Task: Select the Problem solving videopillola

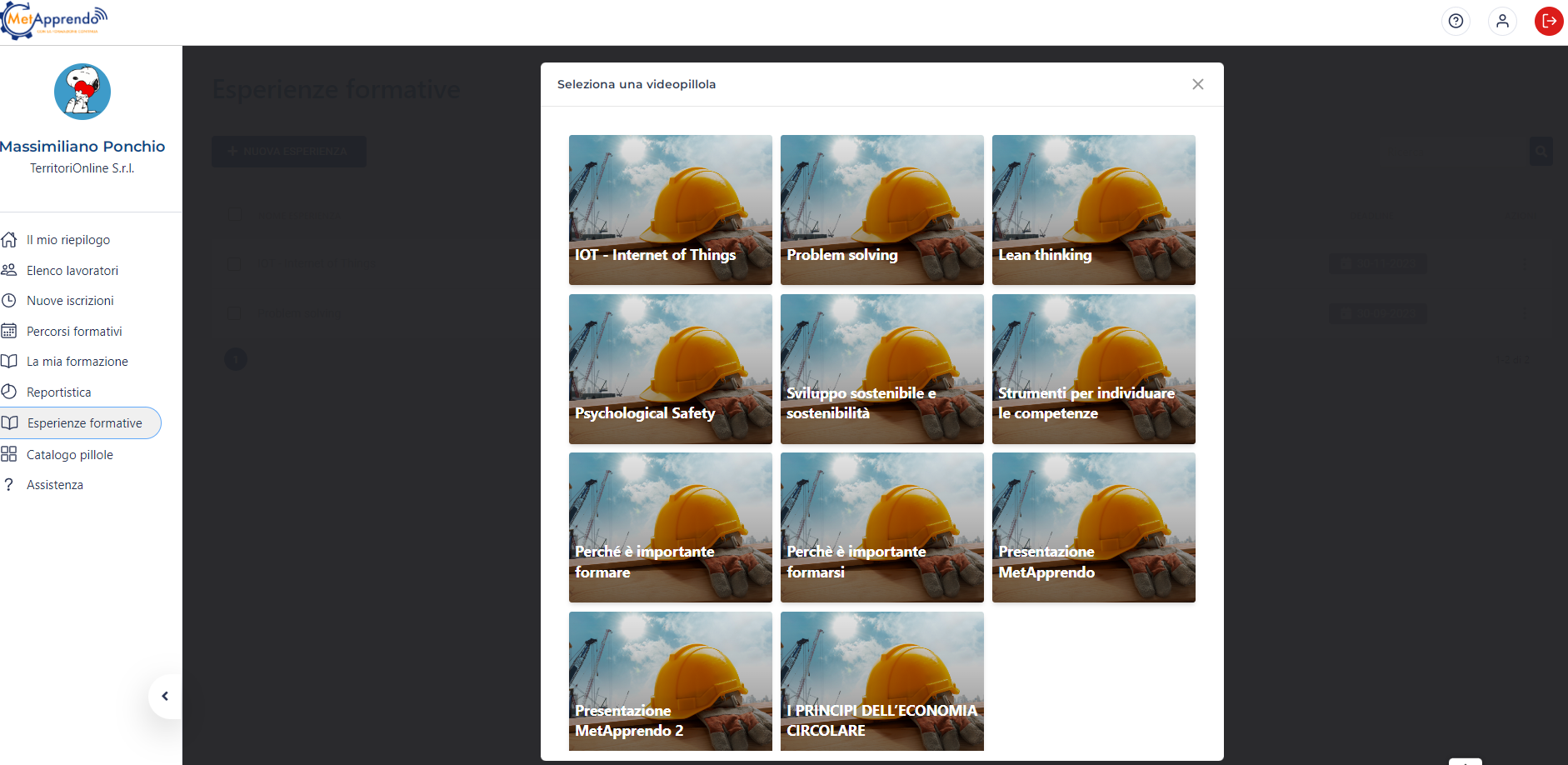Action: pyautogui.click(x=882, y=210)
